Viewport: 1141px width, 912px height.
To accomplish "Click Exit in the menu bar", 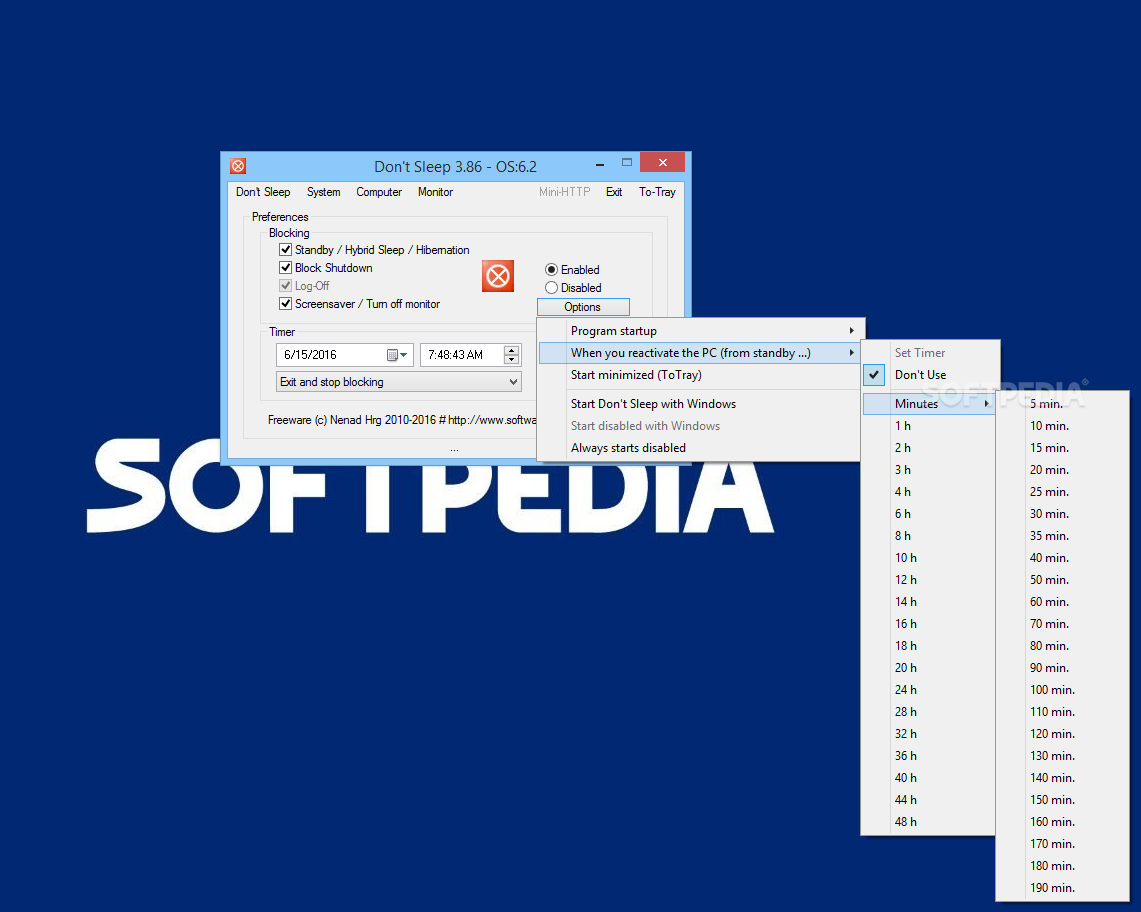I will pyautogui.click(x=614, y=192).
